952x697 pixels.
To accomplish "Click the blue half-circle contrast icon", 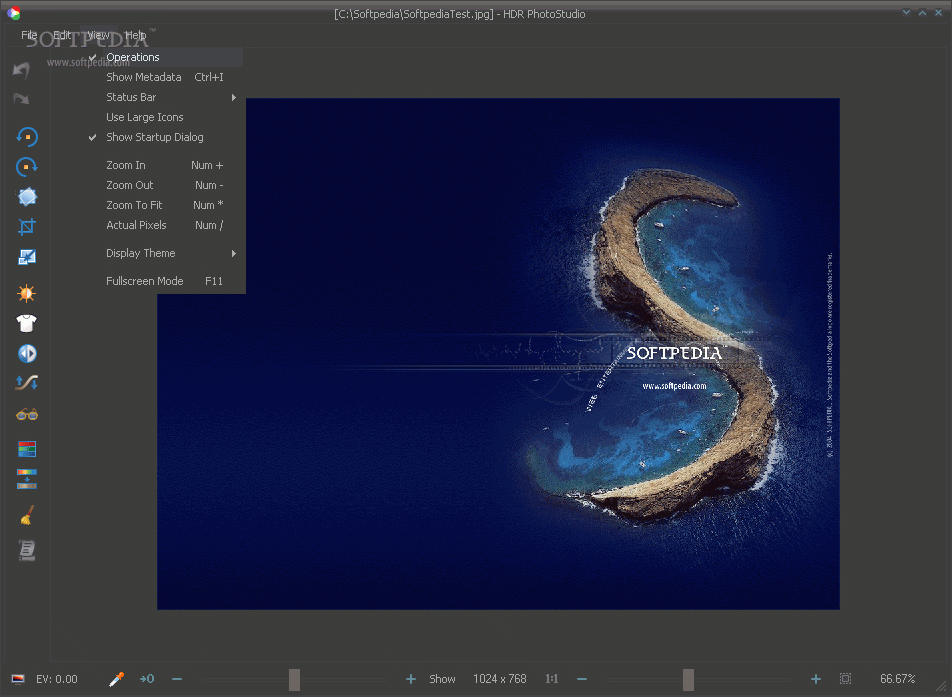I will pos(27,353).
